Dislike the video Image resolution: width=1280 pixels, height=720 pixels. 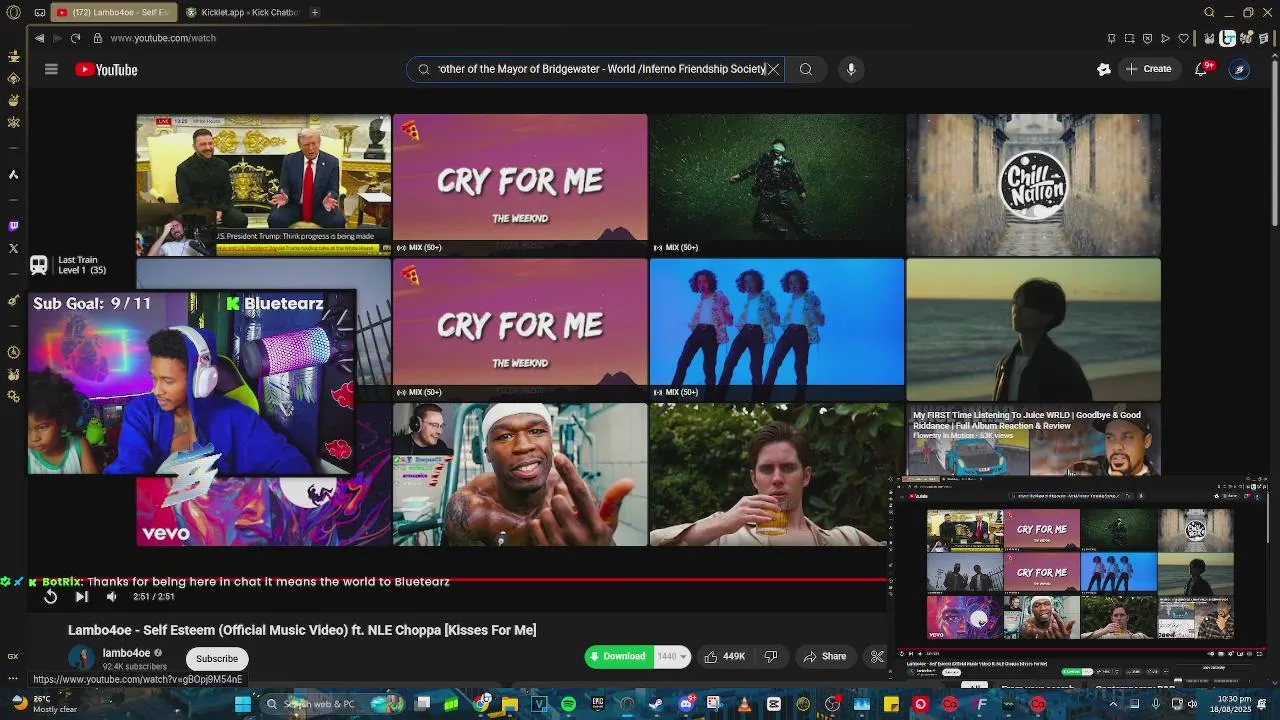click(771, 657)
